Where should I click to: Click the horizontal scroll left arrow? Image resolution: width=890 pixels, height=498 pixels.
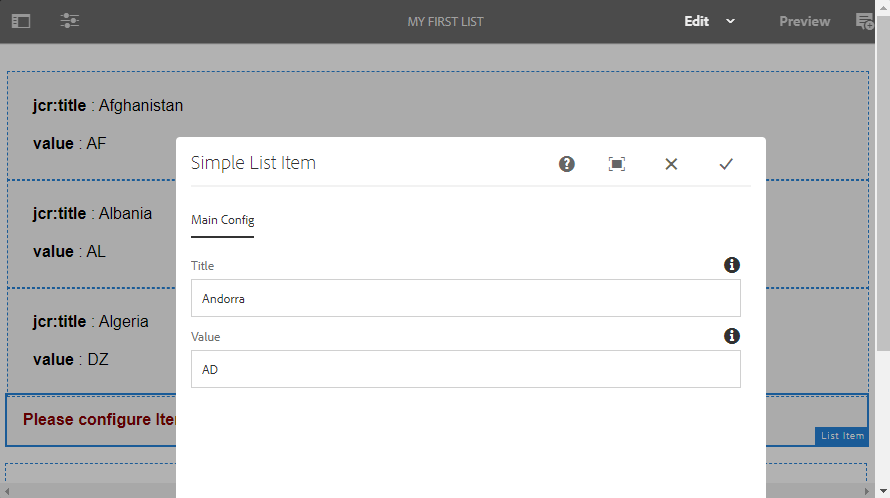point(6,491)
